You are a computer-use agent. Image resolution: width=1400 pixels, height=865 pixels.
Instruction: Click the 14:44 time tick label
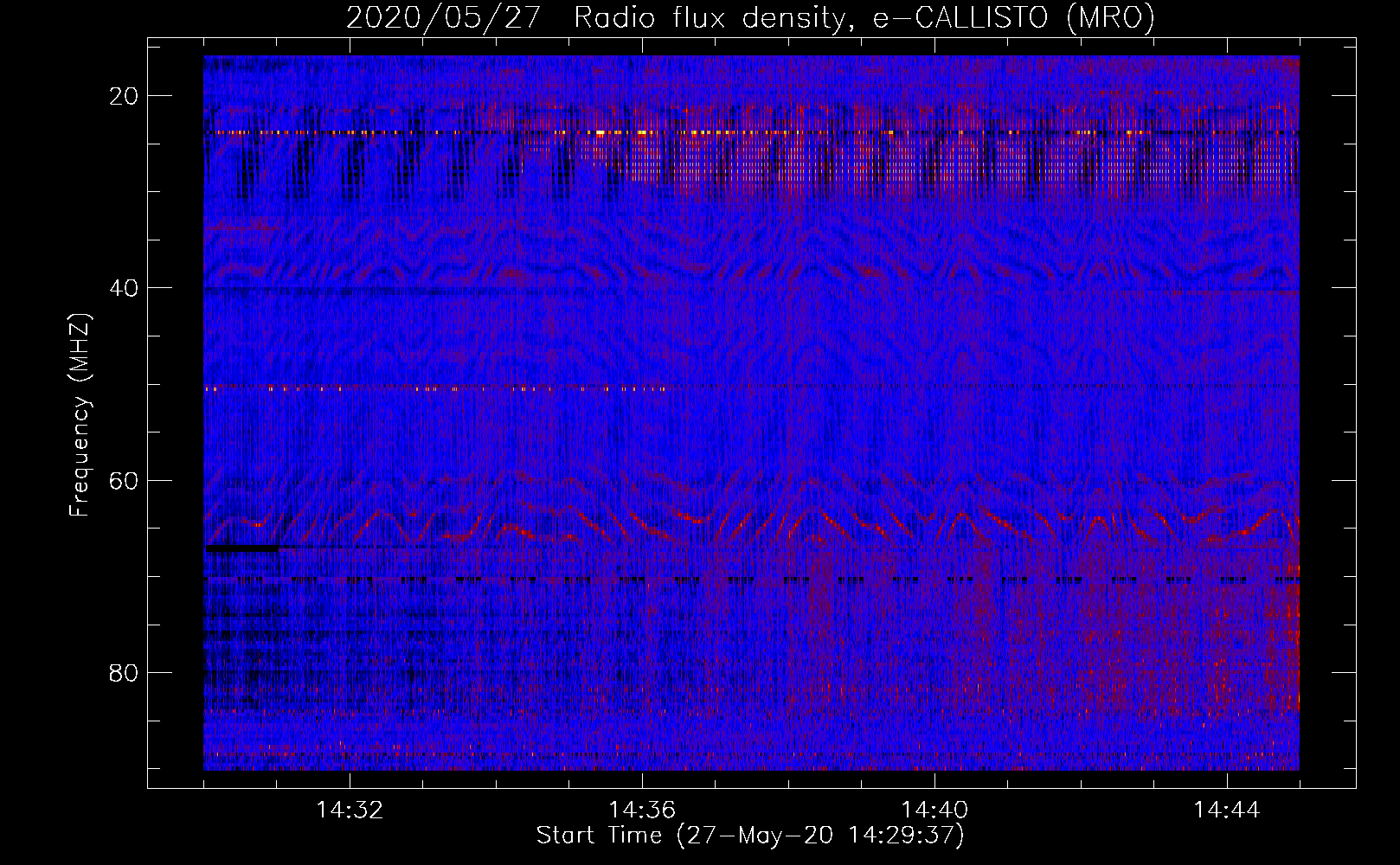click(1227, 810)
